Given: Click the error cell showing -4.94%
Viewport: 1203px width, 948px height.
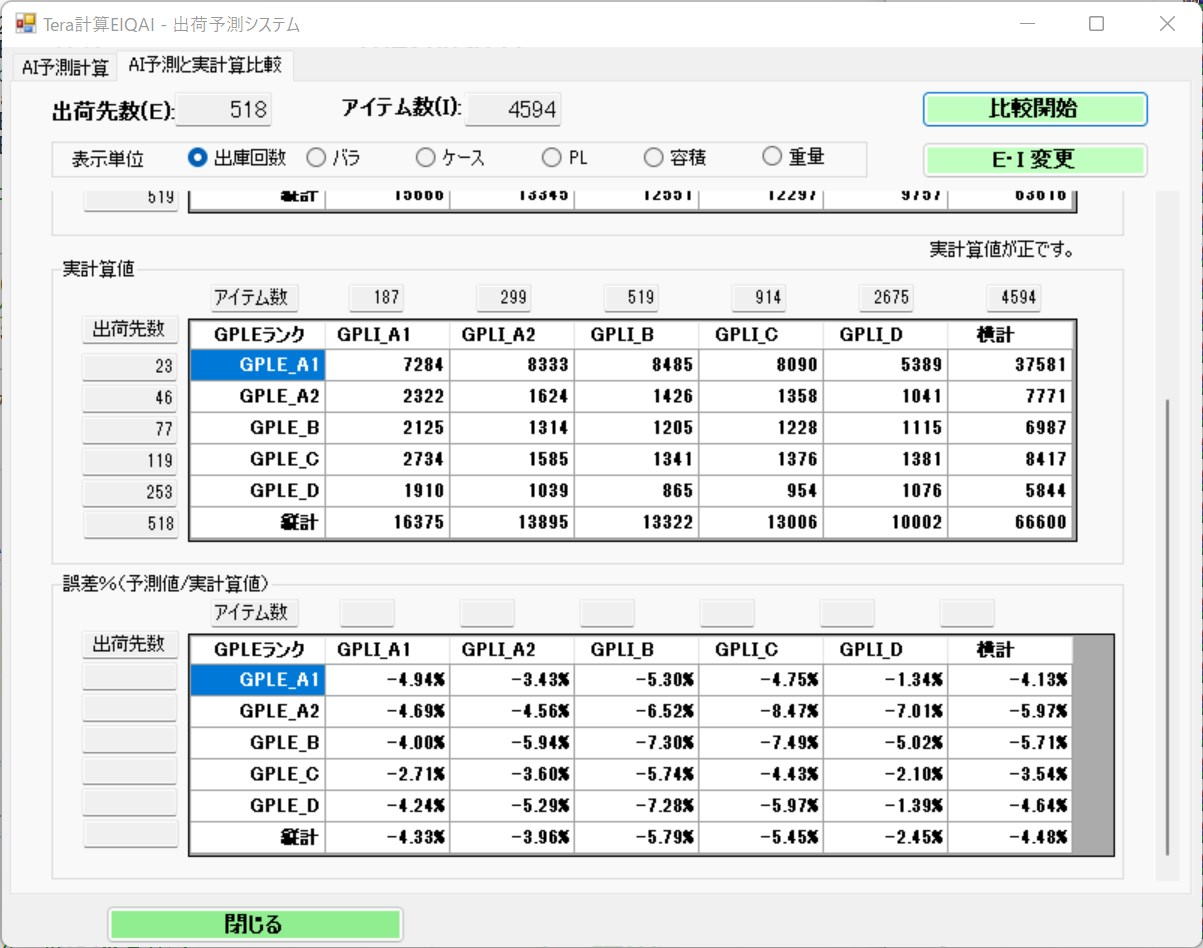Looking at the screenshot, I should [x=387, y=680].
